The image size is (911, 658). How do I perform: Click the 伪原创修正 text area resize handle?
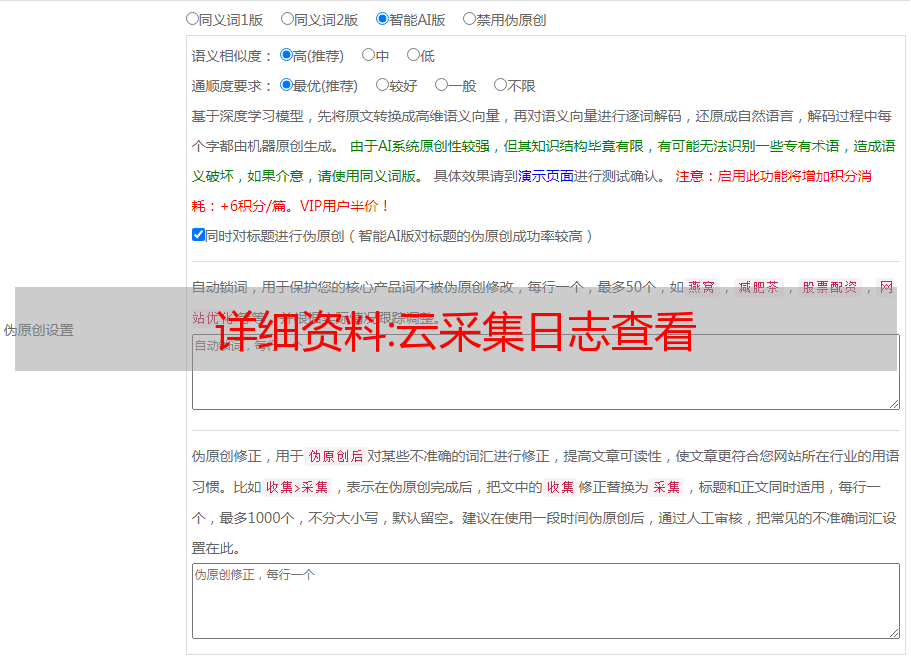(893, 632)
